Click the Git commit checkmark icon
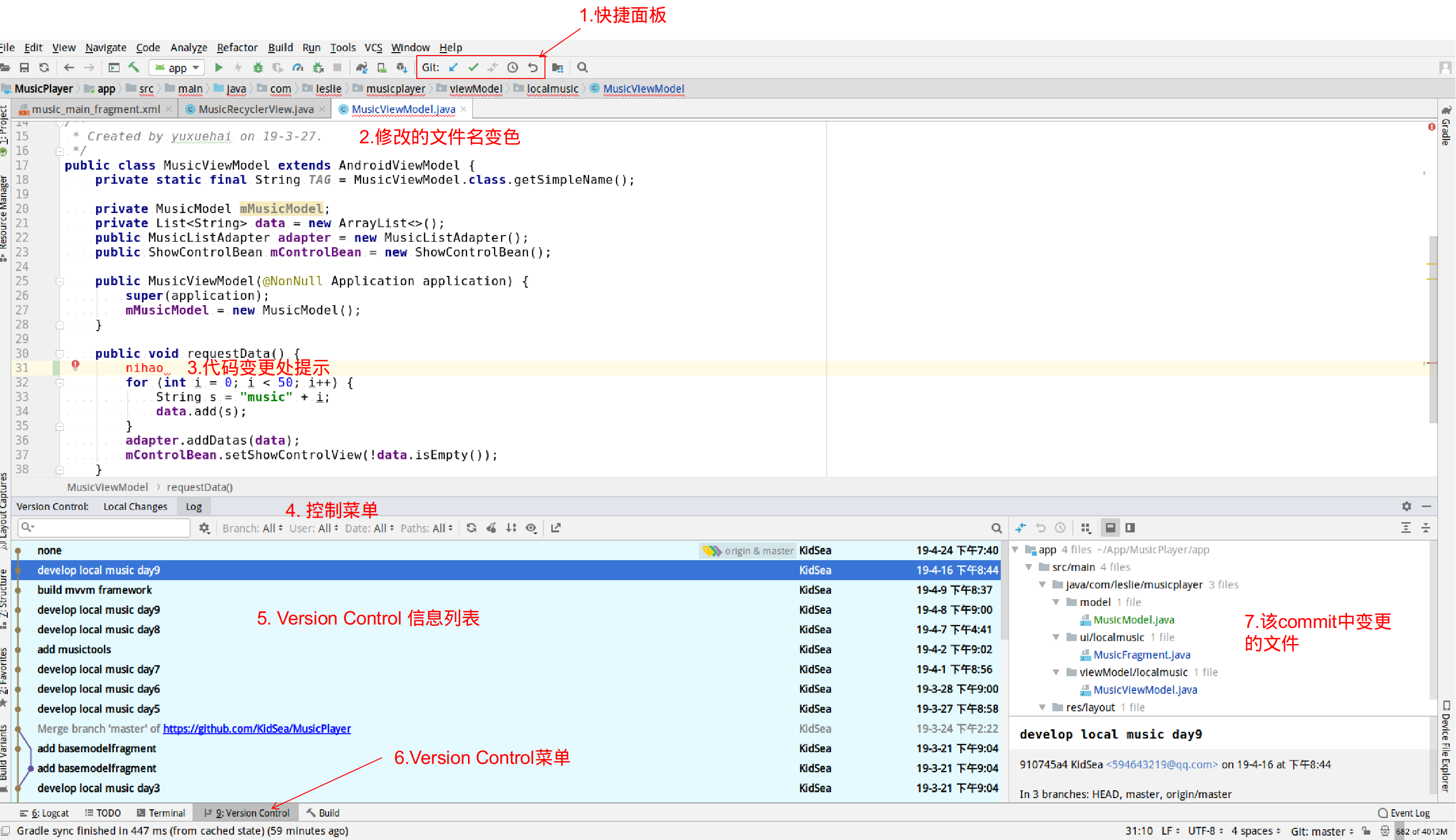The width and height of the screenshot is (1456, 840). click(x=473, y=67)
